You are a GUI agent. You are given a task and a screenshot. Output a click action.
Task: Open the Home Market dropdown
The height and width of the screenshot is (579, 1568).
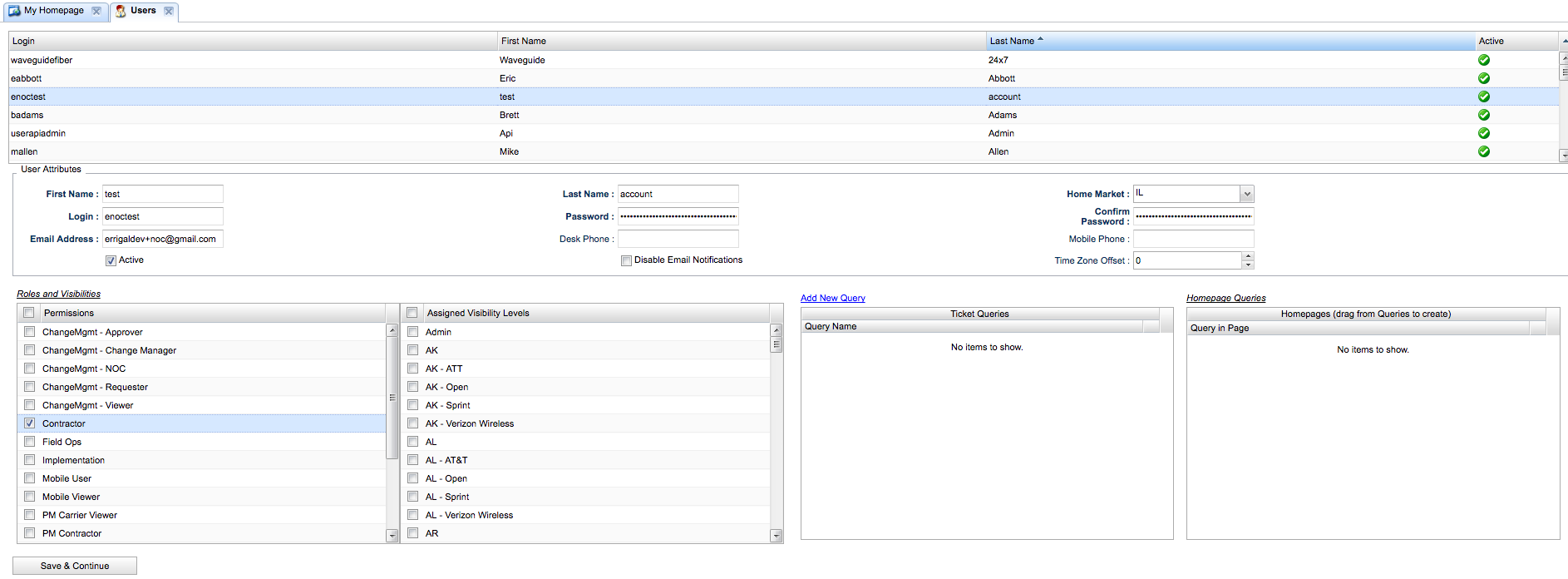click(1246, 194)
